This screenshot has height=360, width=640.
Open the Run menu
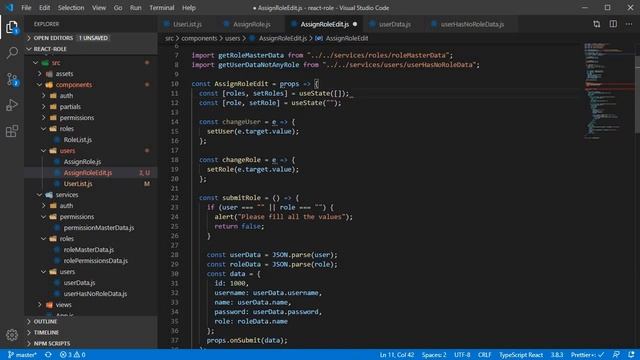coord(136,8)
